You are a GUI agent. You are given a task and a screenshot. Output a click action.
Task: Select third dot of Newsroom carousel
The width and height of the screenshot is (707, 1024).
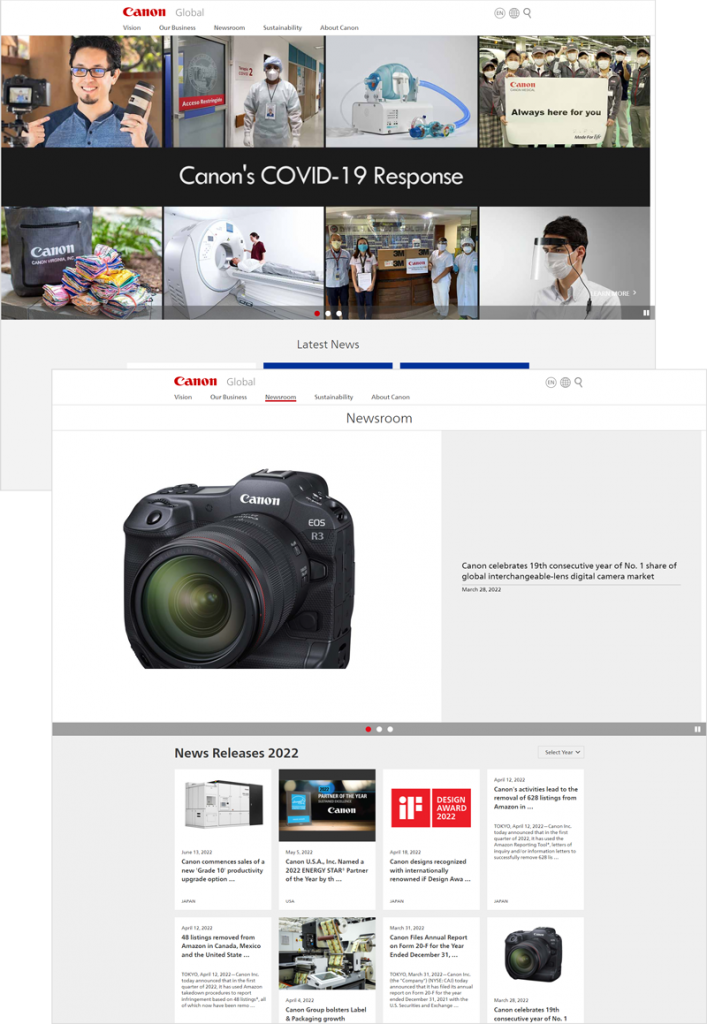point(390,729)
